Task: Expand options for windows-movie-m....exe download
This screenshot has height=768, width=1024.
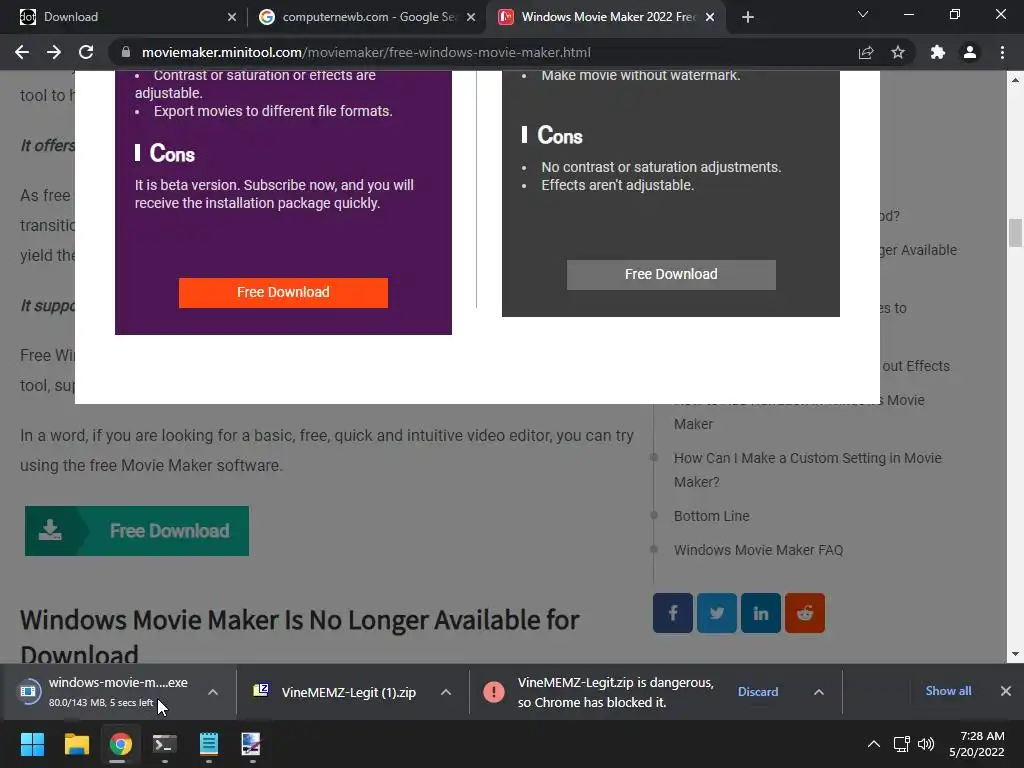Action: click(x=213, y=692)
